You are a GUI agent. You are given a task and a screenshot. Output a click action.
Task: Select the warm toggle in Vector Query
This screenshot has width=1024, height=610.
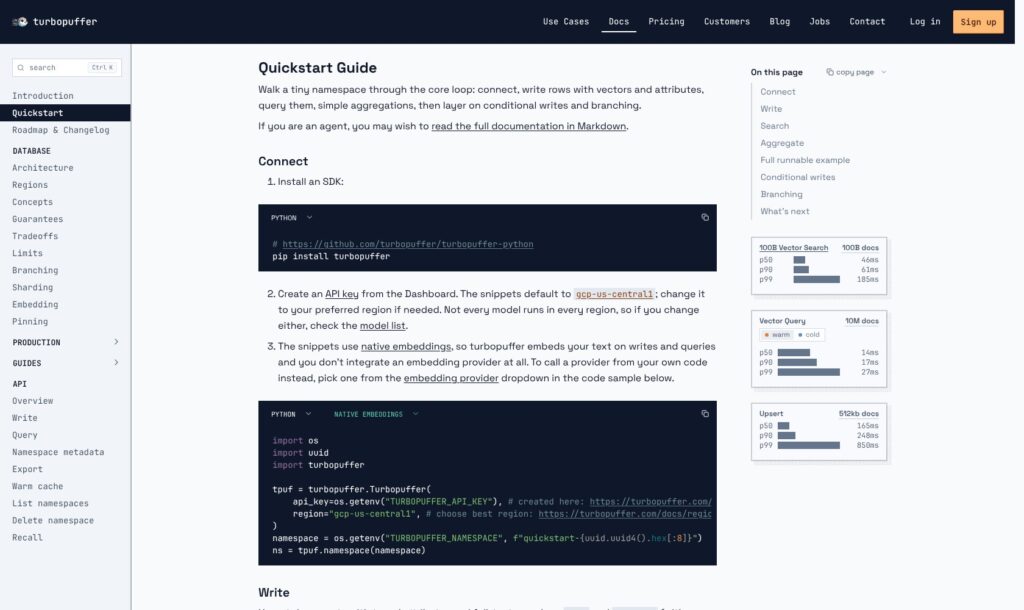[x=776, y=334]
